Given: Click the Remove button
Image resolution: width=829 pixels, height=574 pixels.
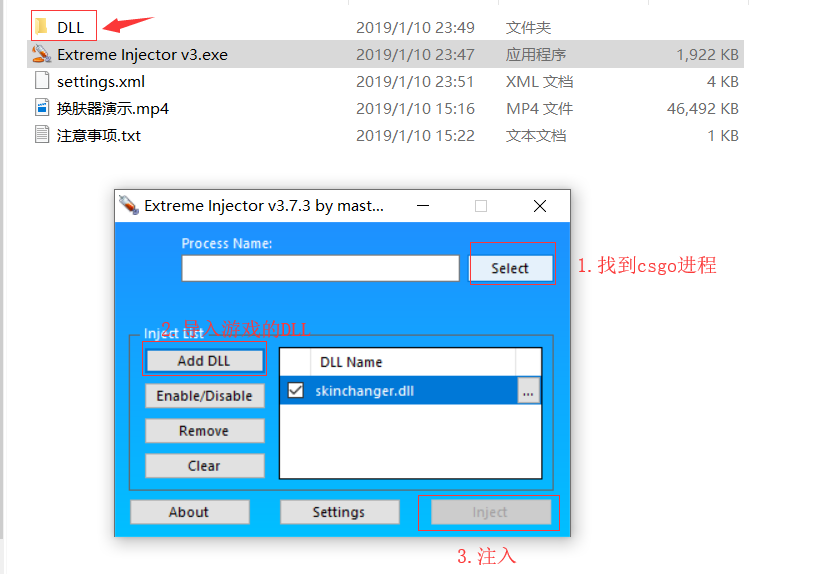Looking at the screenshot, I should pyautogui.click(x=205, y=431).
